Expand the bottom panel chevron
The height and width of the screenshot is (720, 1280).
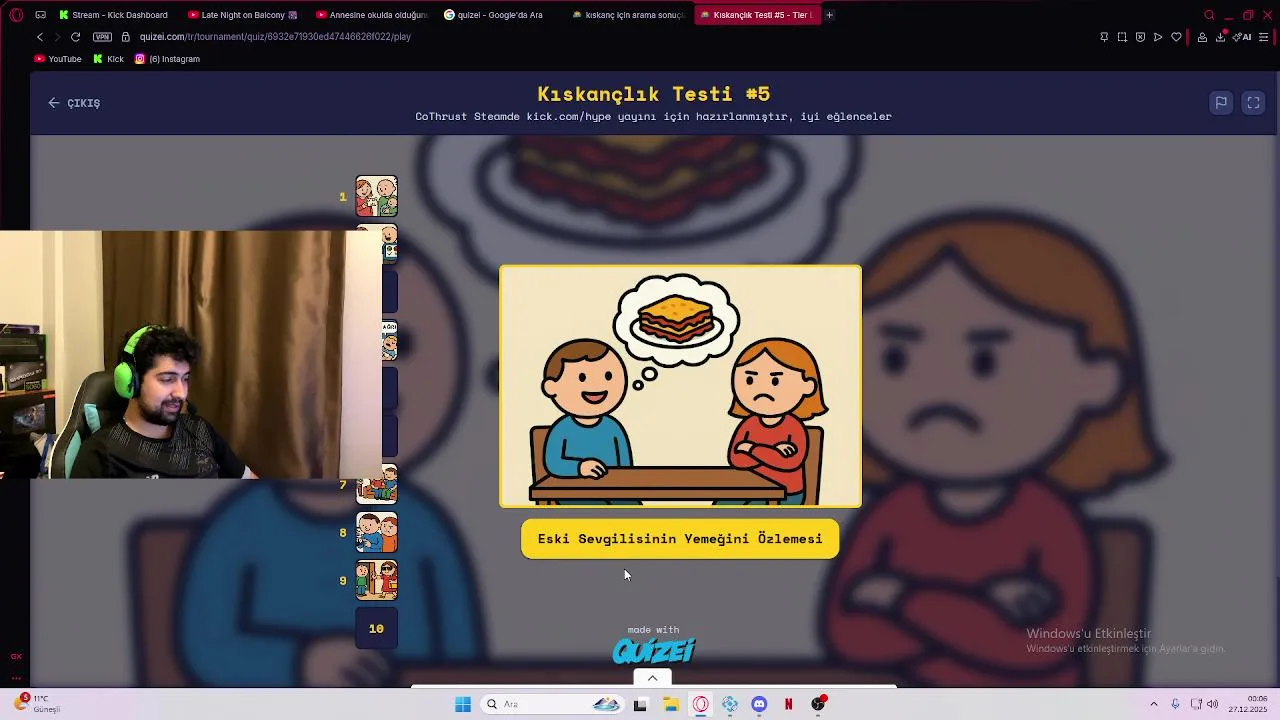pos(652,678)
